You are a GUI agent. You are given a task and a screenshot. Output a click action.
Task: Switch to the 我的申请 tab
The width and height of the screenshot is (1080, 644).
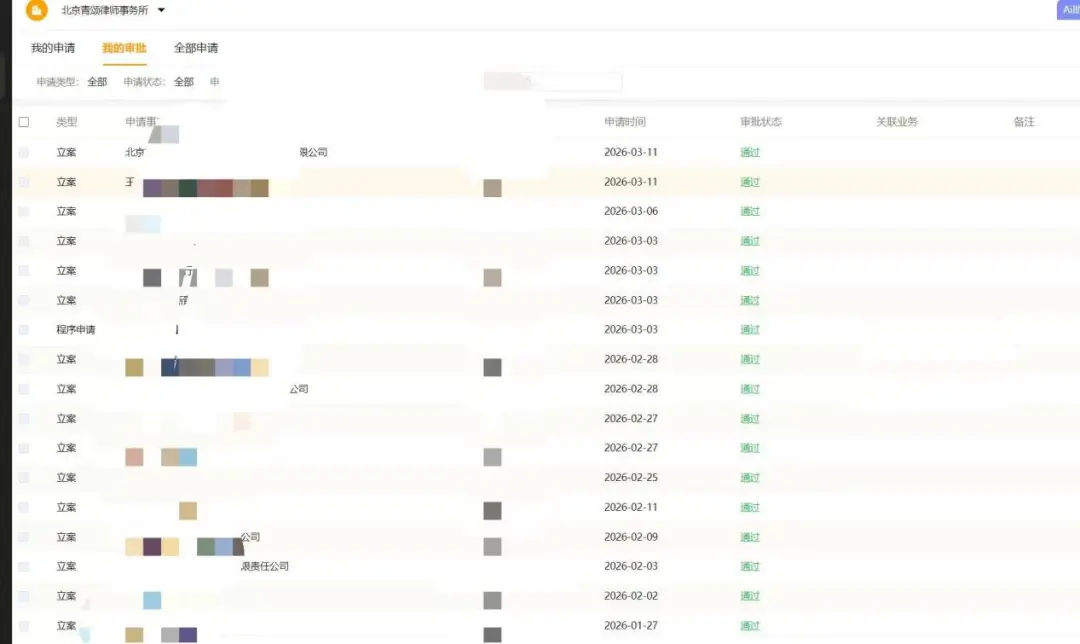coord(53,48)
